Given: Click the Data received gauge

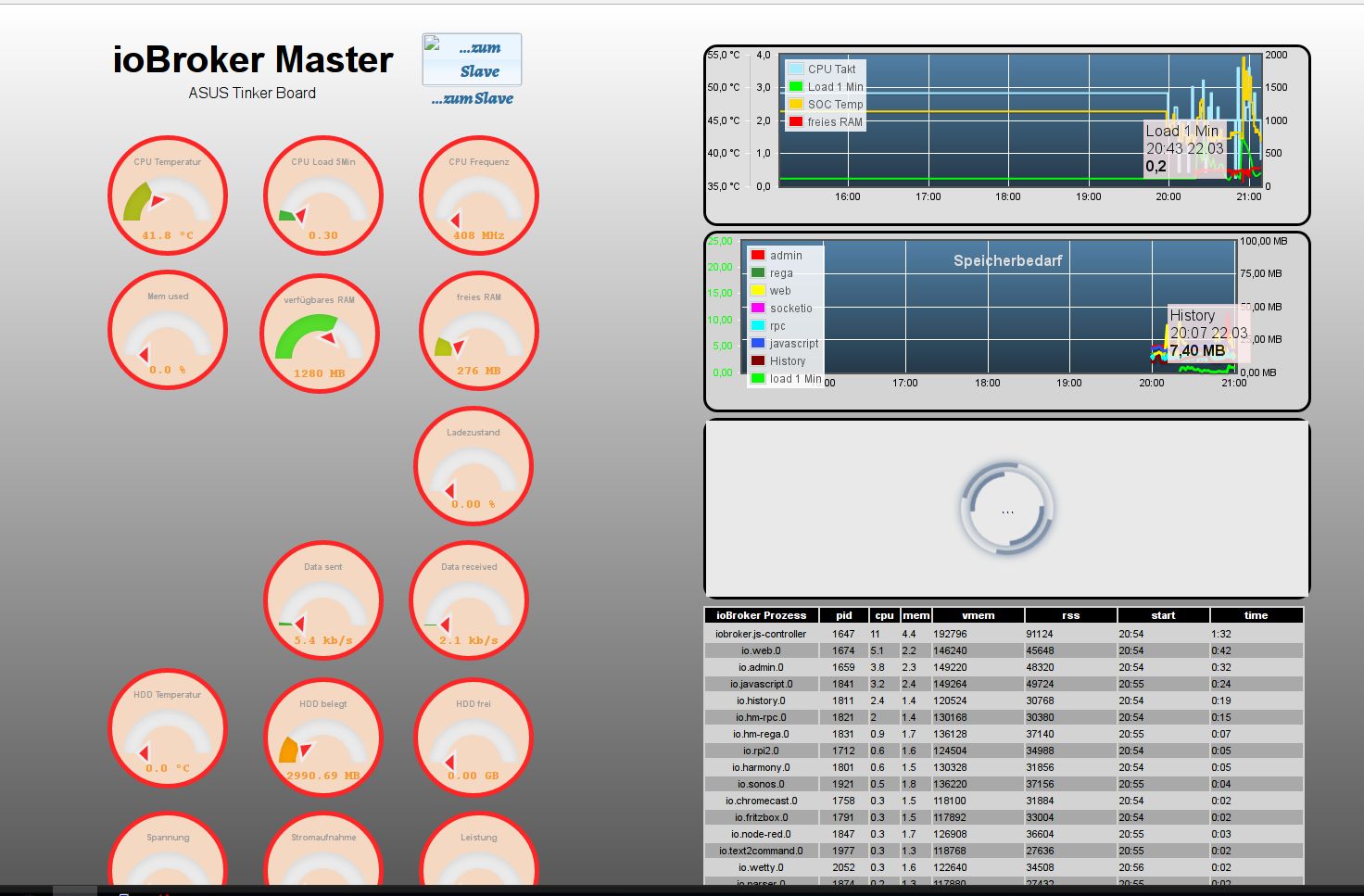Looking at the screenshot, I should [469, 600].
